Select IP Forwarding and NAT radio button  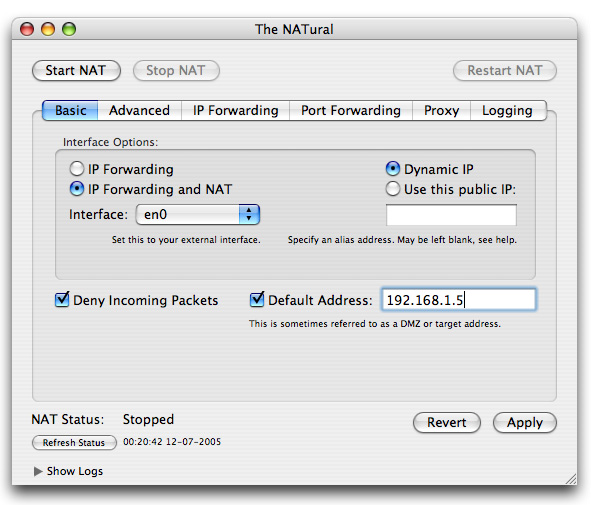pos(77,189)
